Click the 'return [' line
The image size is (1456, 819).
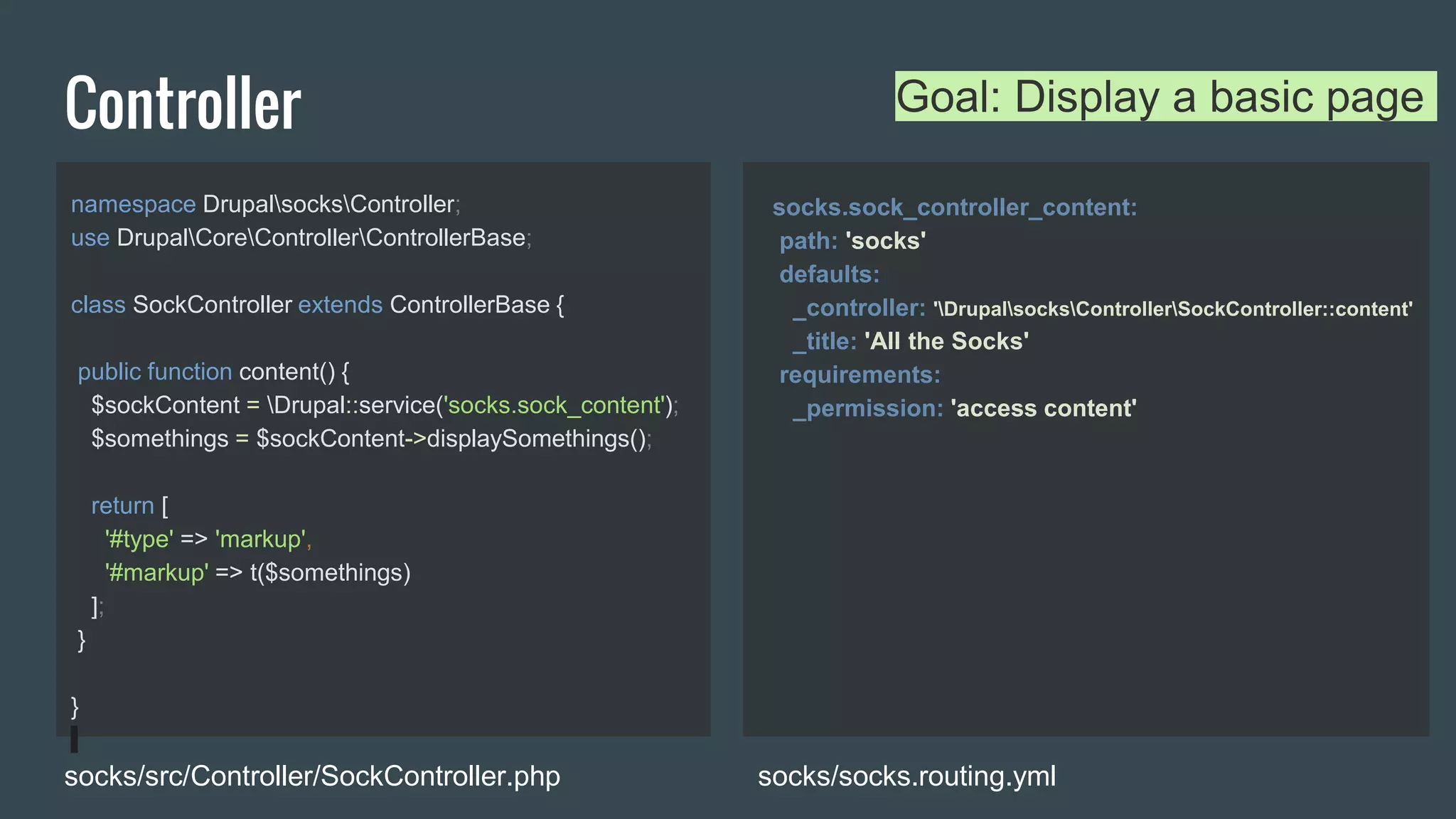[x=130, y=505]
